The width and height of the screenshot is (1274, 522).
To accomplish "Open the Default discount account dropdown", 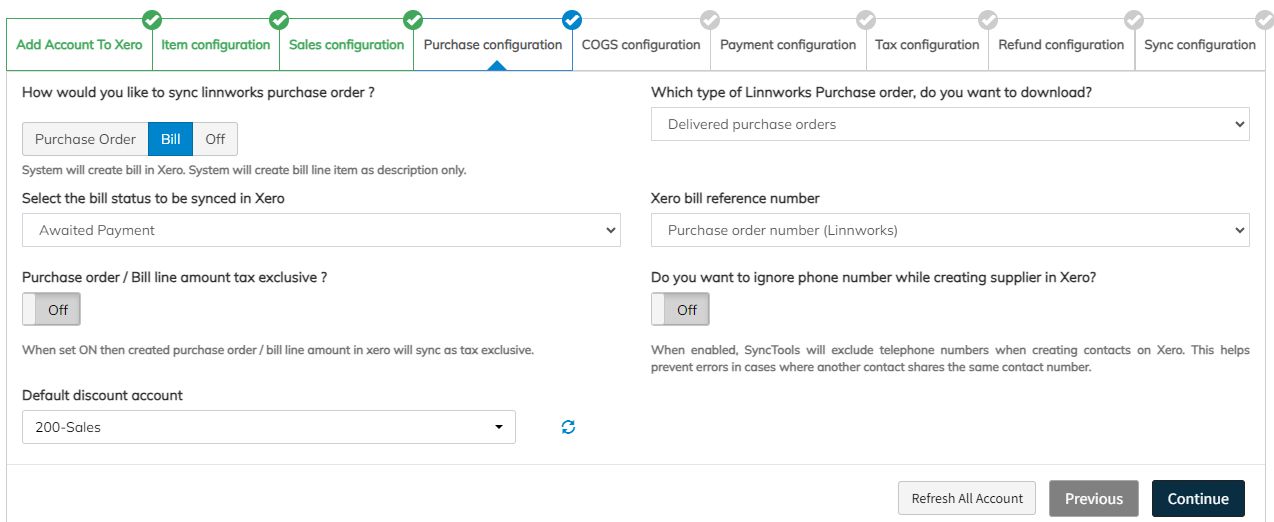I will (268, 427).
